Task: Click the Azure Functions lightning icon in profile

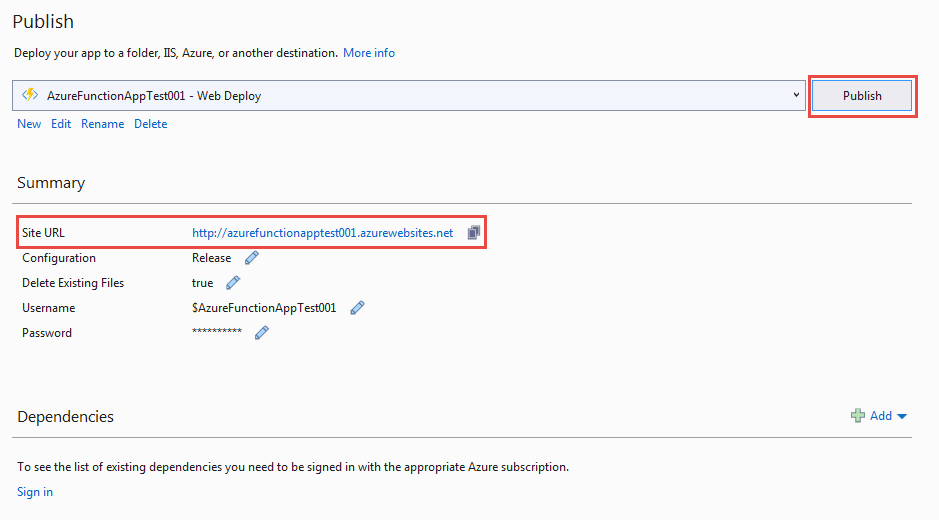Action: pyautogui.click(x=30, y=95)
